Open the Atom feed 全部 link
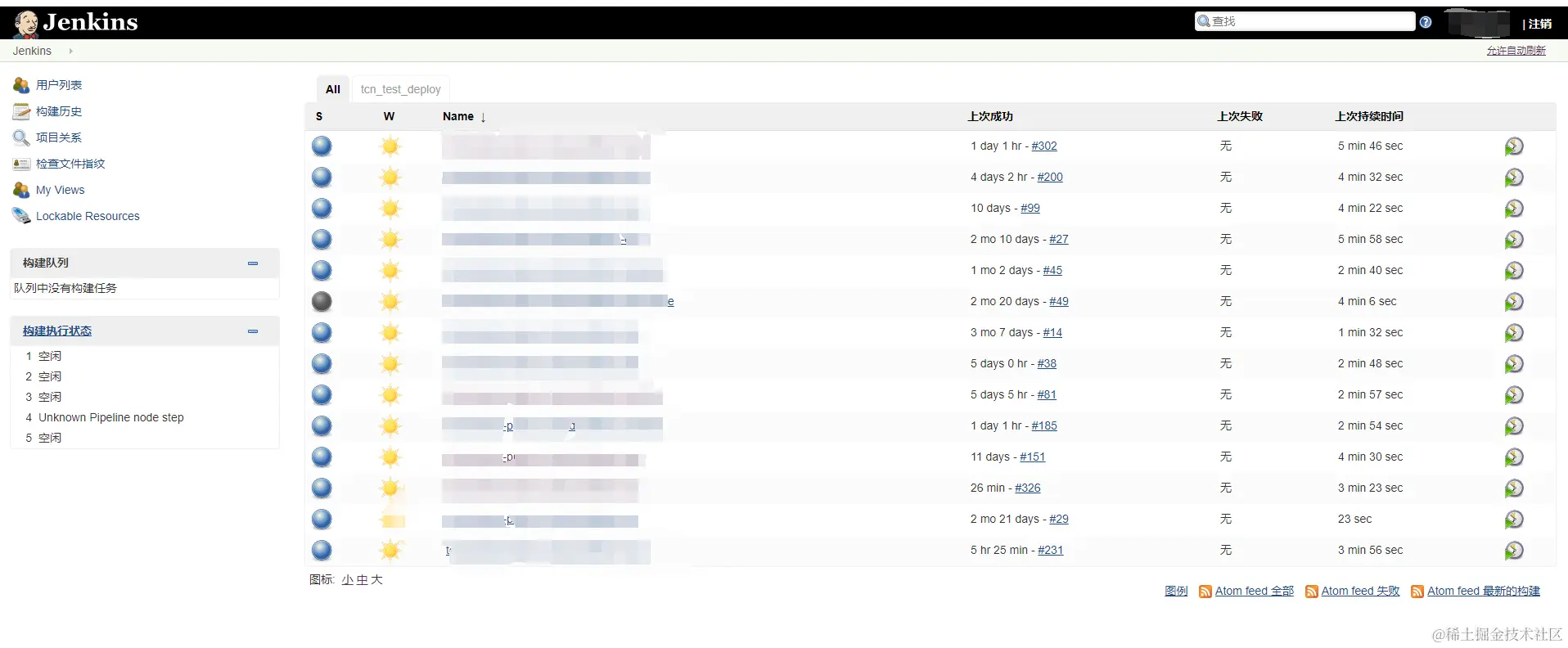Viewport: 1568px width, 648px height. (x=1255, y=591)
